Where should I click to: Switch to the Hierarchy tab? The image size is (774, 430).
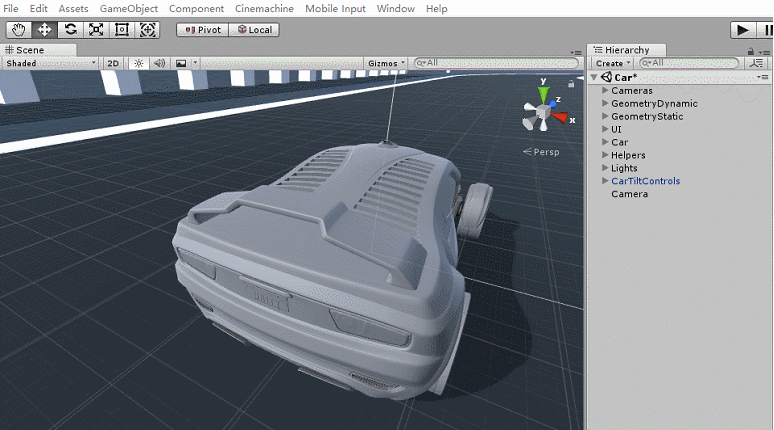pos(627,50)
